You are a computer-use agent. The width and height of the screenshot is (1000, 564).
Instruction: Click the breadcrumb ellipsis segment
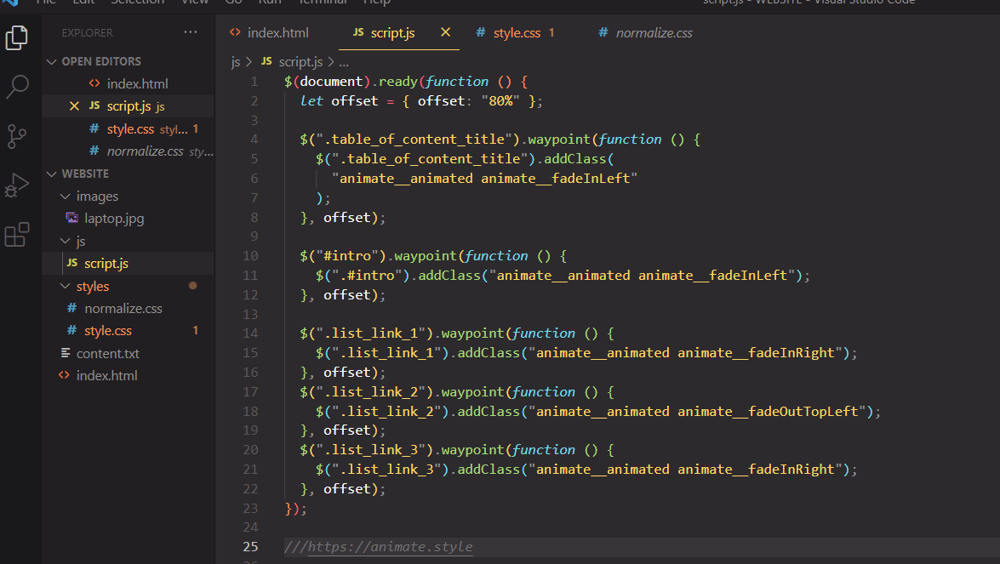344,63
